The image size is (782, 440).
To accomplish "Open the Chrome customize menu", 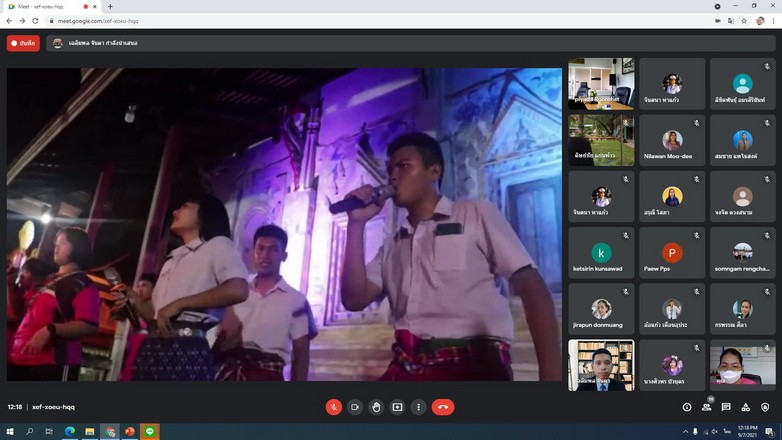I will [772, 20].
